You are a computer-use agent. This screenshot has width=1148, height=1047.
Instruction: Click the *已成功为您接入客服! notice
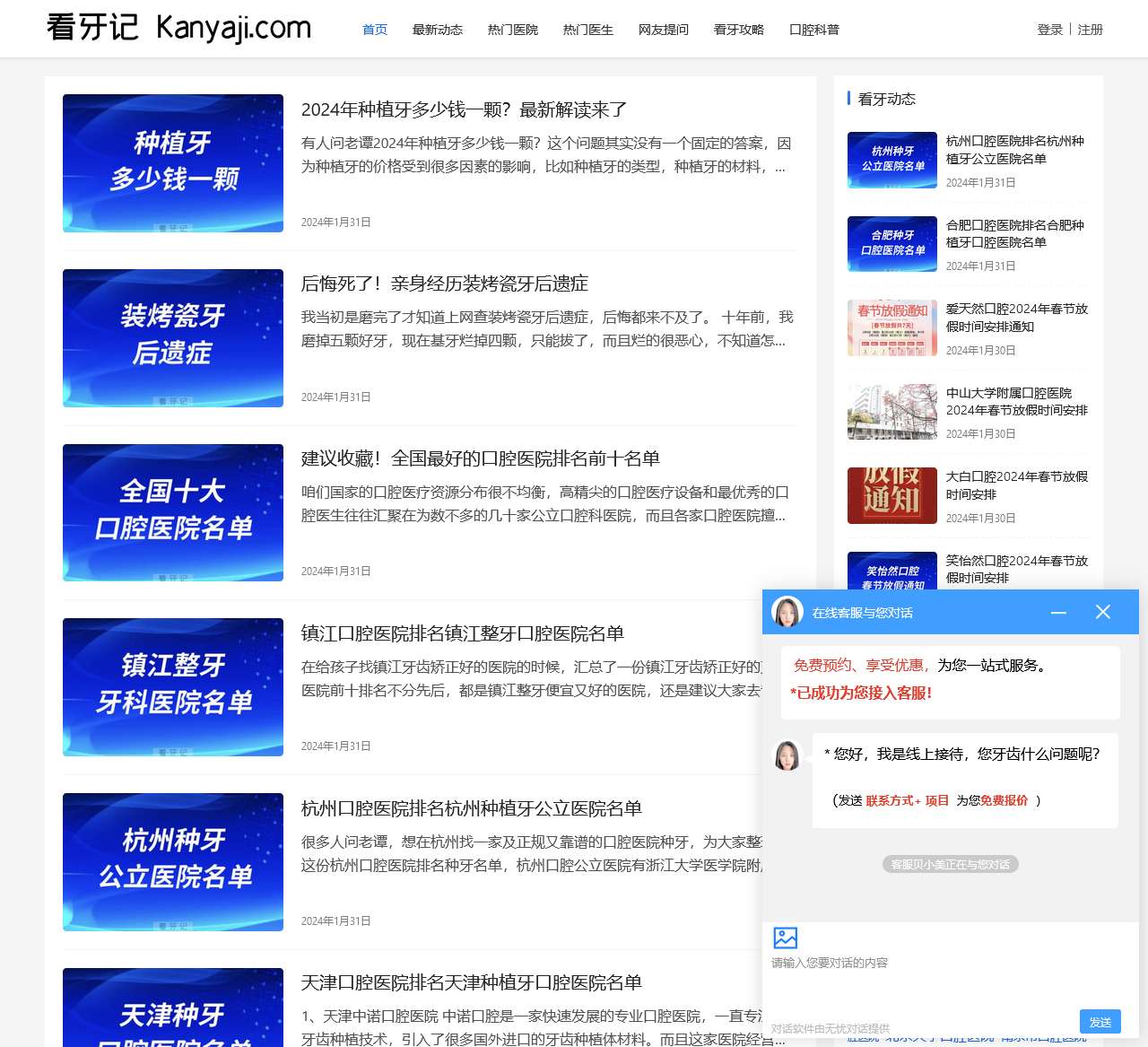pos(861,693)
